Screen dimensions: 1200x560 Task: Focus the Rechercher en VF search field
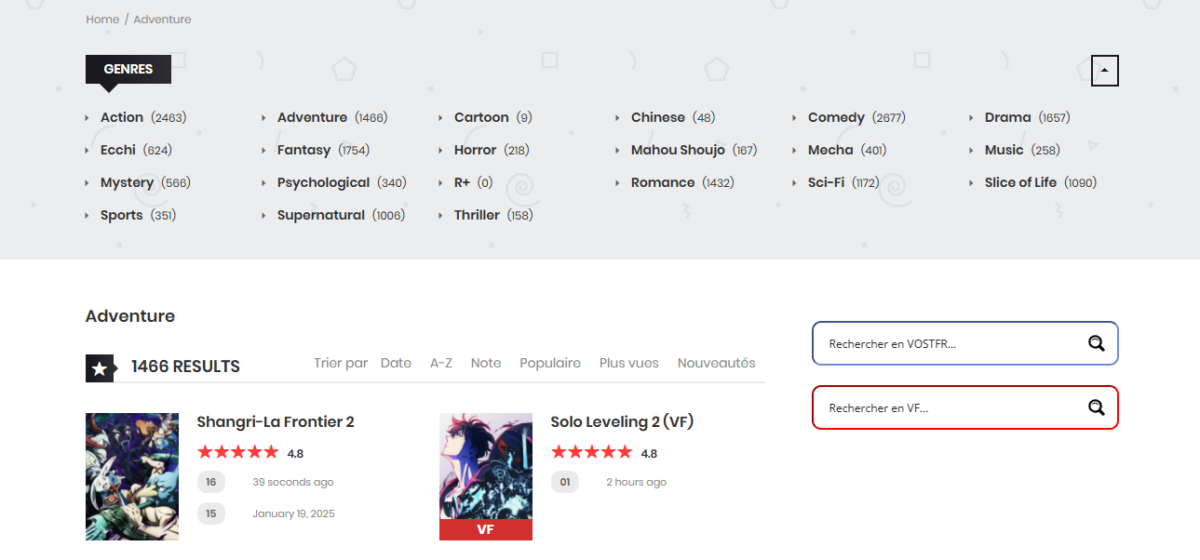coord(965,407)
